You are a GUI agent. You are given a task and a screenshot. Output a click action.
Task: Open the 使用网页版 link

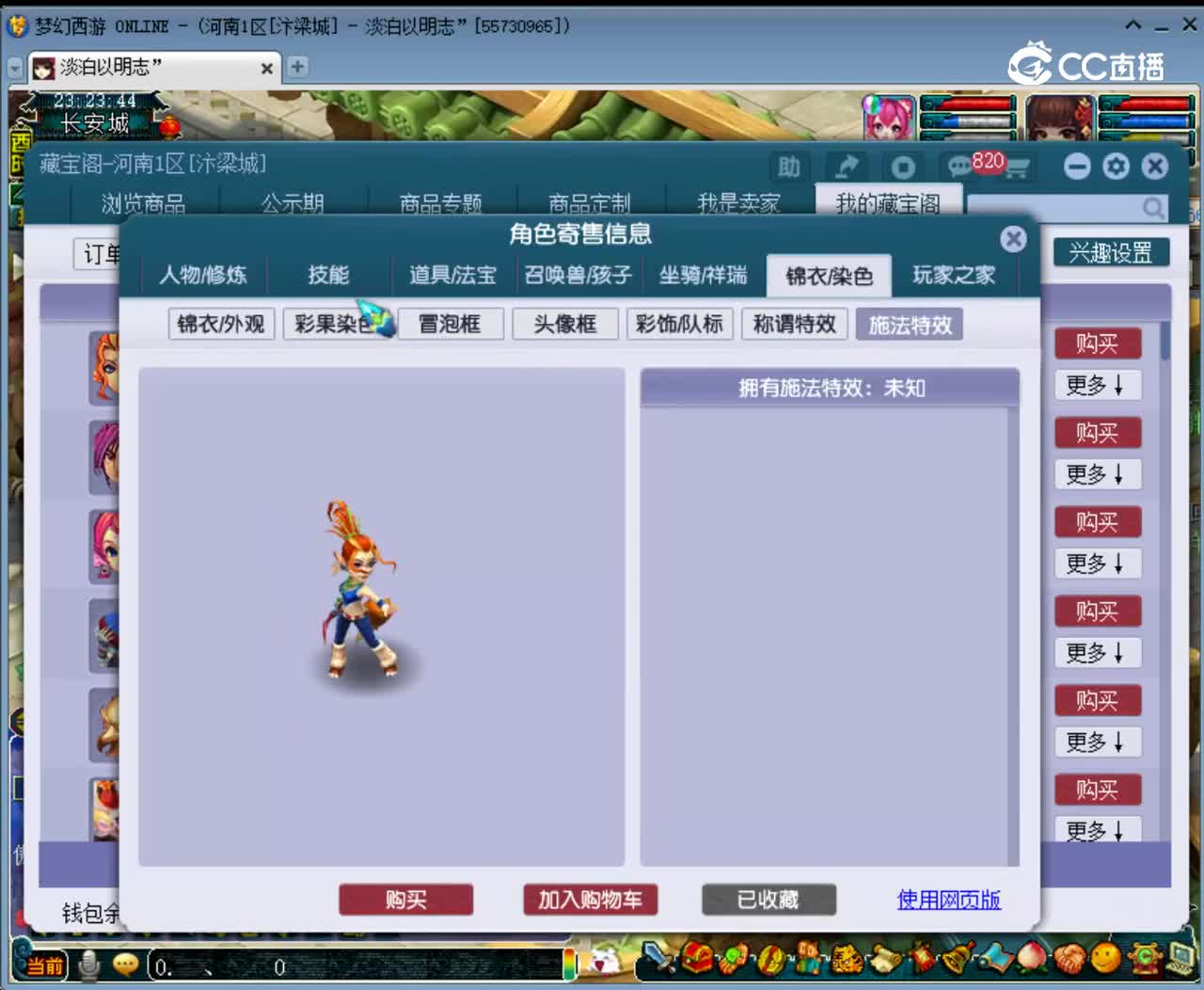(x=948, y=900)
